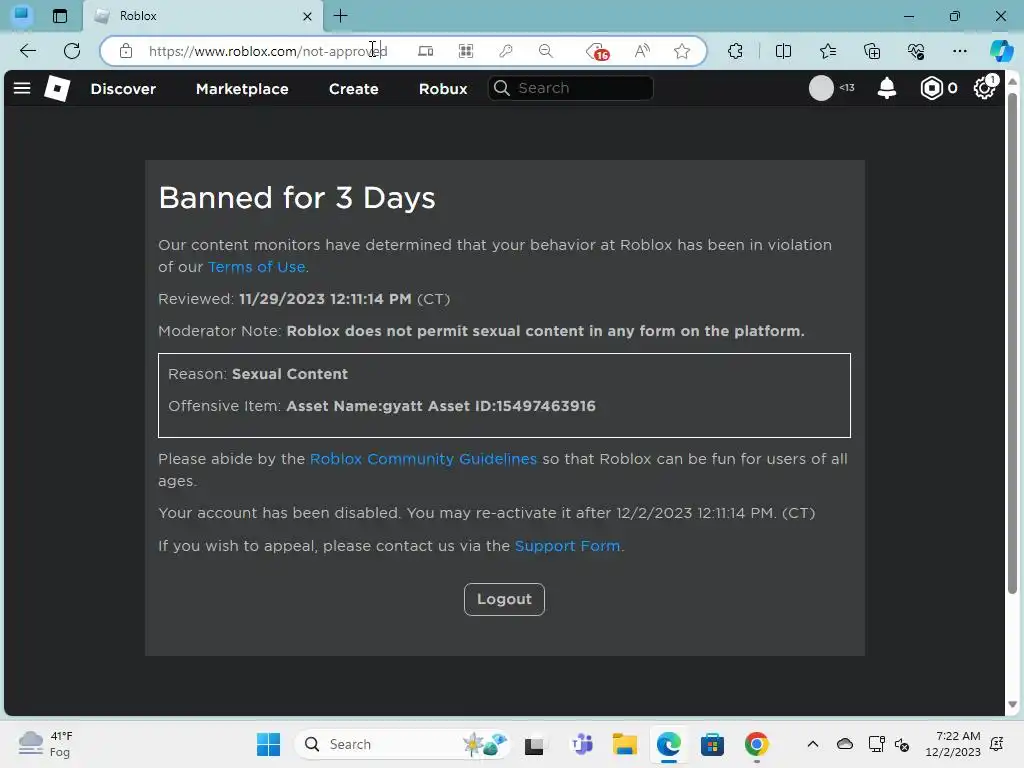The width and height of the screenshot is (1024, 768).
Task: Open the zoom control in address bar
Action: tap(546, 51)
